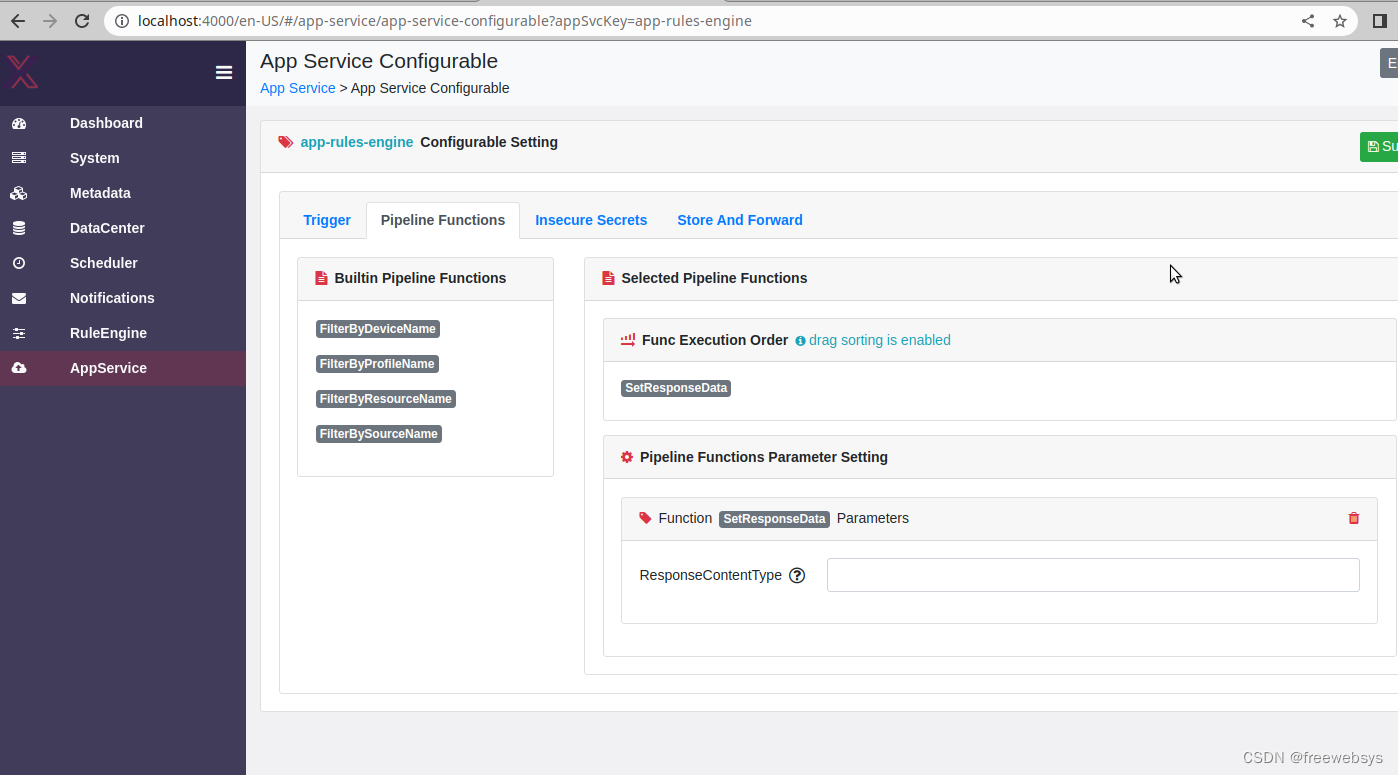Select AppService in the sidebar
The width and height of the screenshot is (1398, 775).
[x=123, y=368]
